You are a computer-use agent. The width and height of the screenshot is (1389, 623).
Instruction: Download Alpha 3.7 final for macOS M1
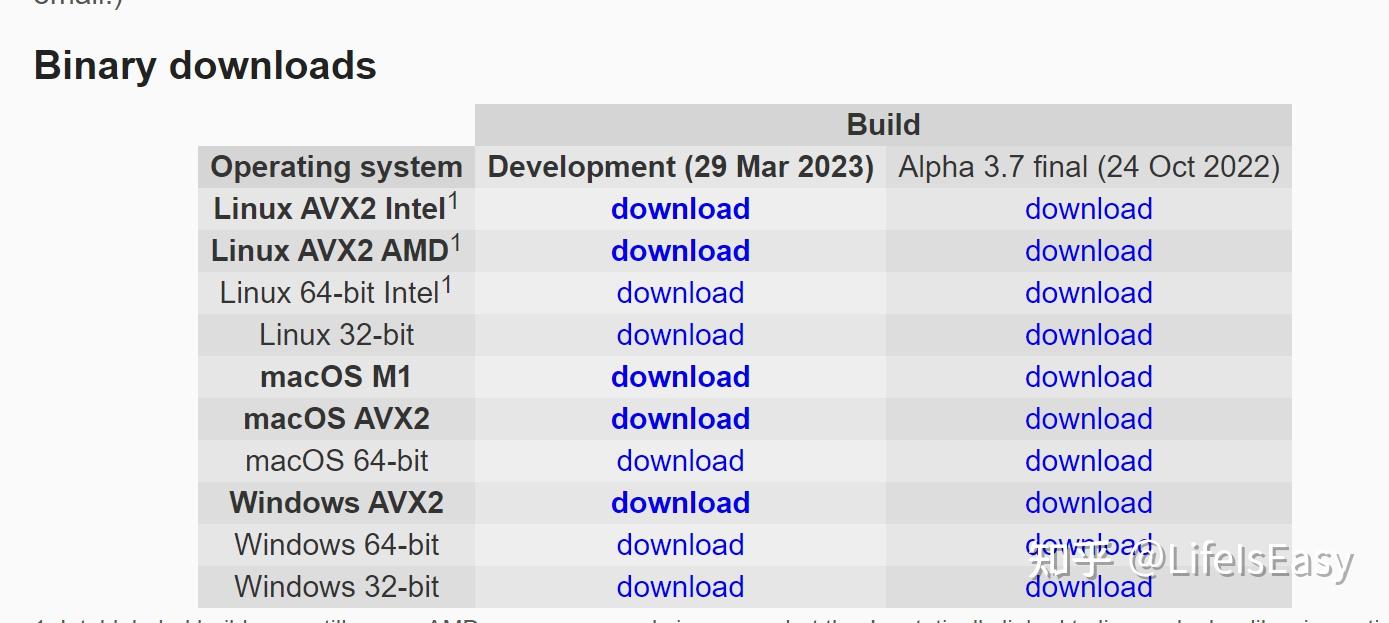[1088, 377]
